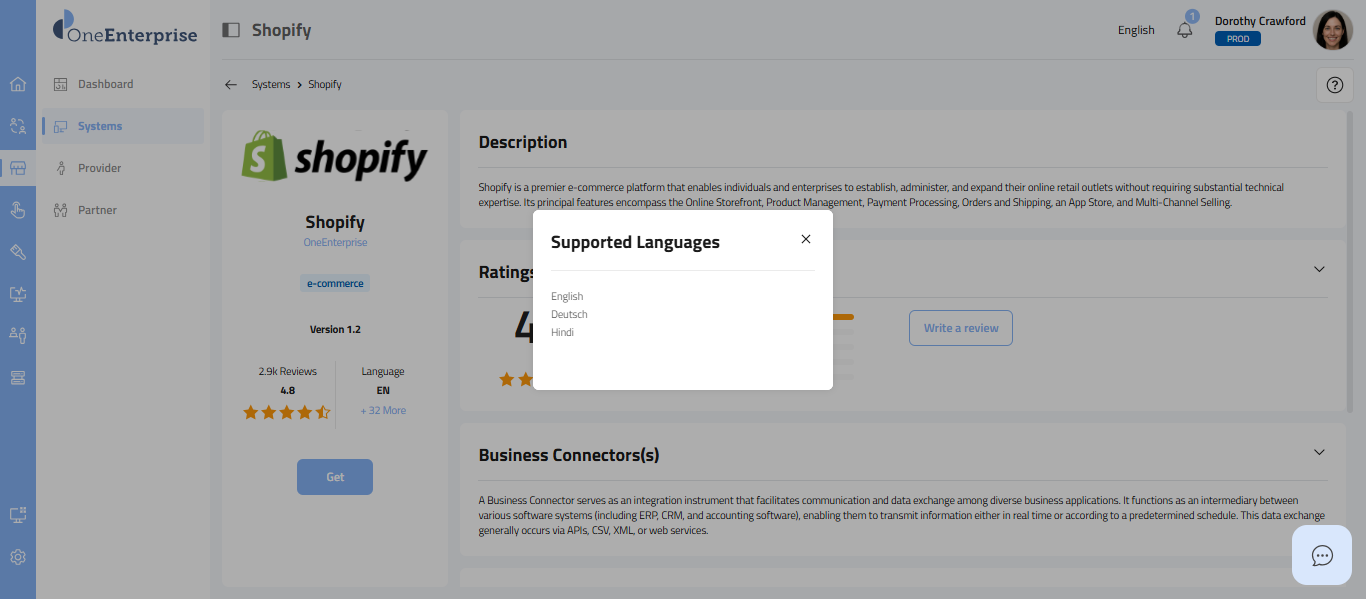The width and height of the screenshot is (1366, 599).
Task: Open the chat bubble widget
Action: [x=1322, y=555]
